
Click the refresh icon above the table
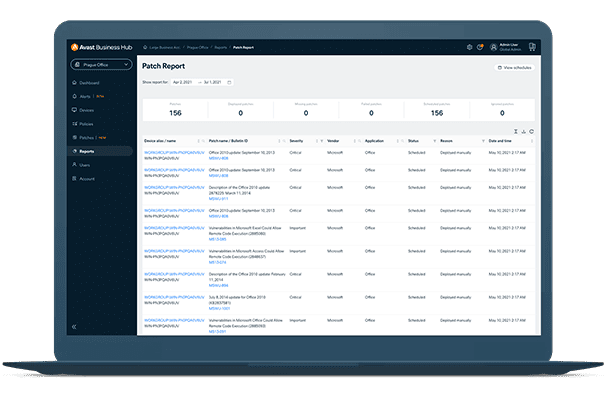coord(532,132)
